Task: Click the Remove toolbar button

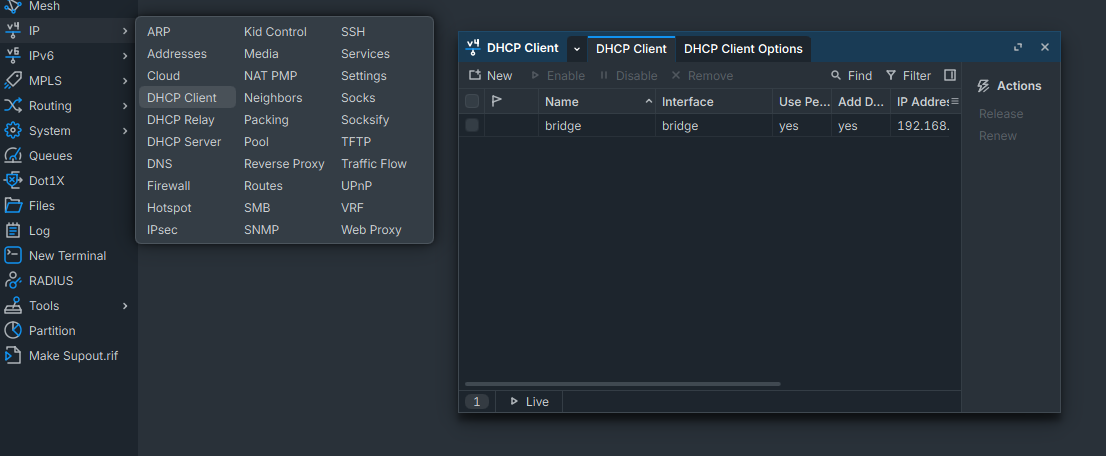Action: [x=702, y=76]
